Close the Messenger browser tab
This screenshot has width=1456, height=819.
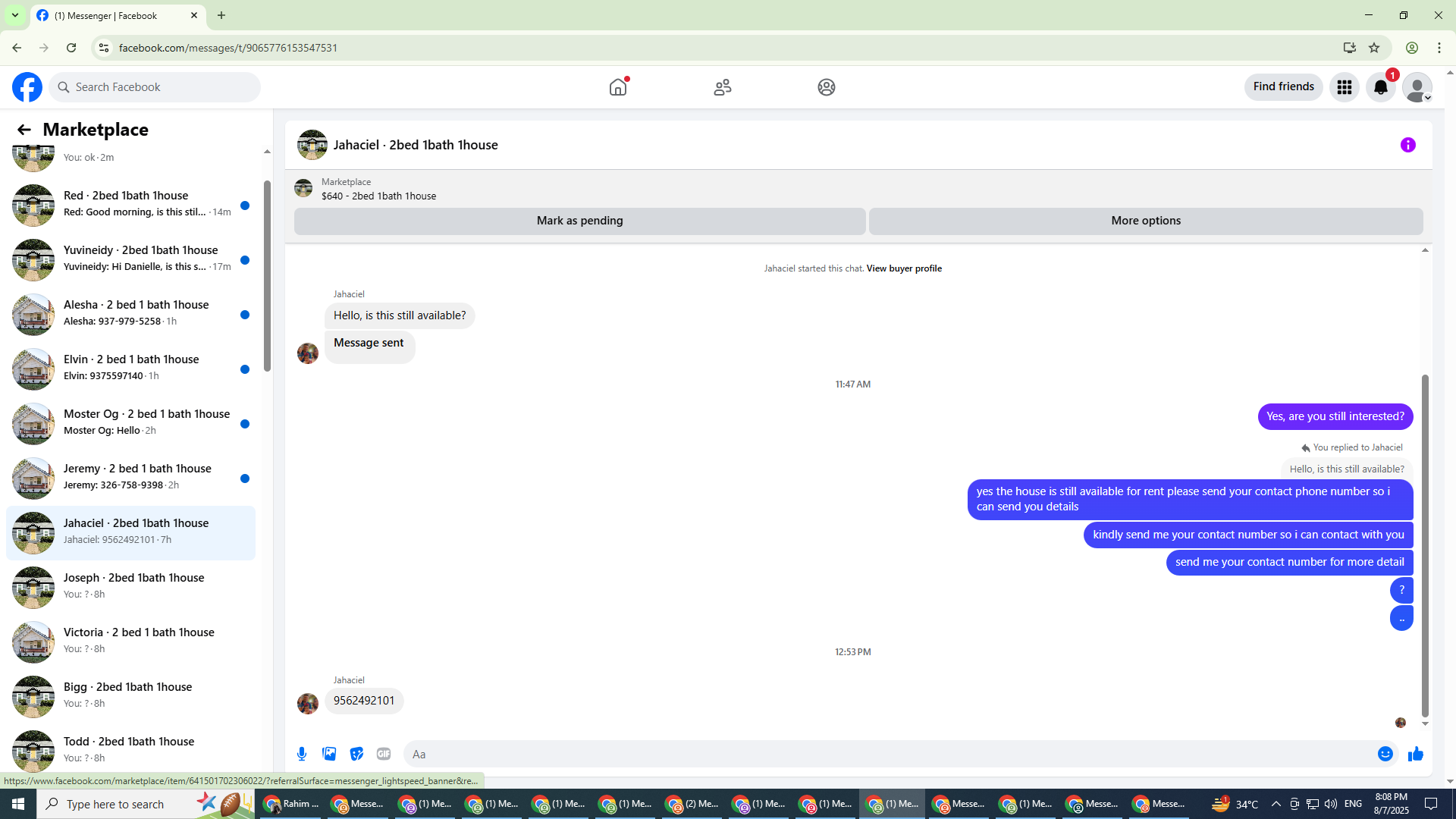[x=194, y=15]
